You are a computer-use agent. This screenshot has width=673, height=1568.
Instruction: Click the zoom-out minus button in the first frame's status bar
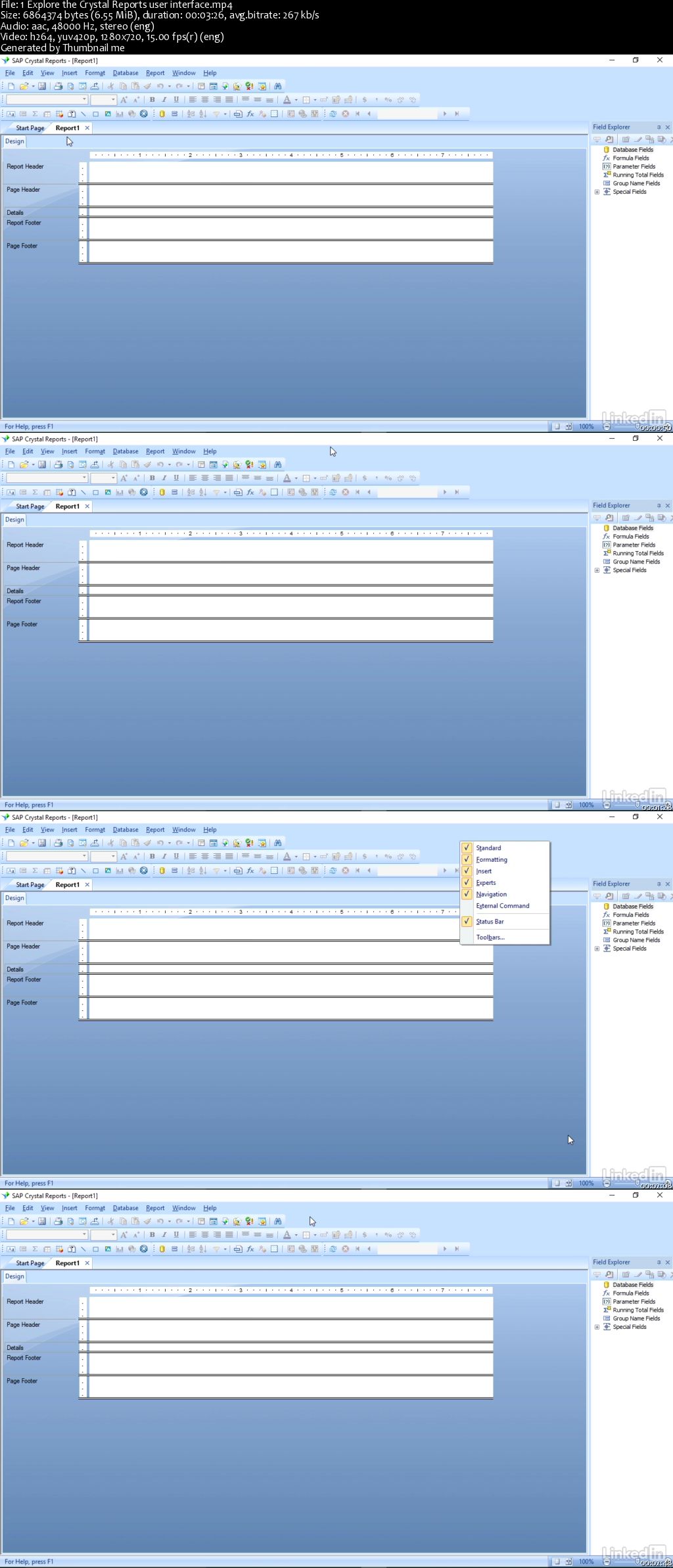pos(607,427)
